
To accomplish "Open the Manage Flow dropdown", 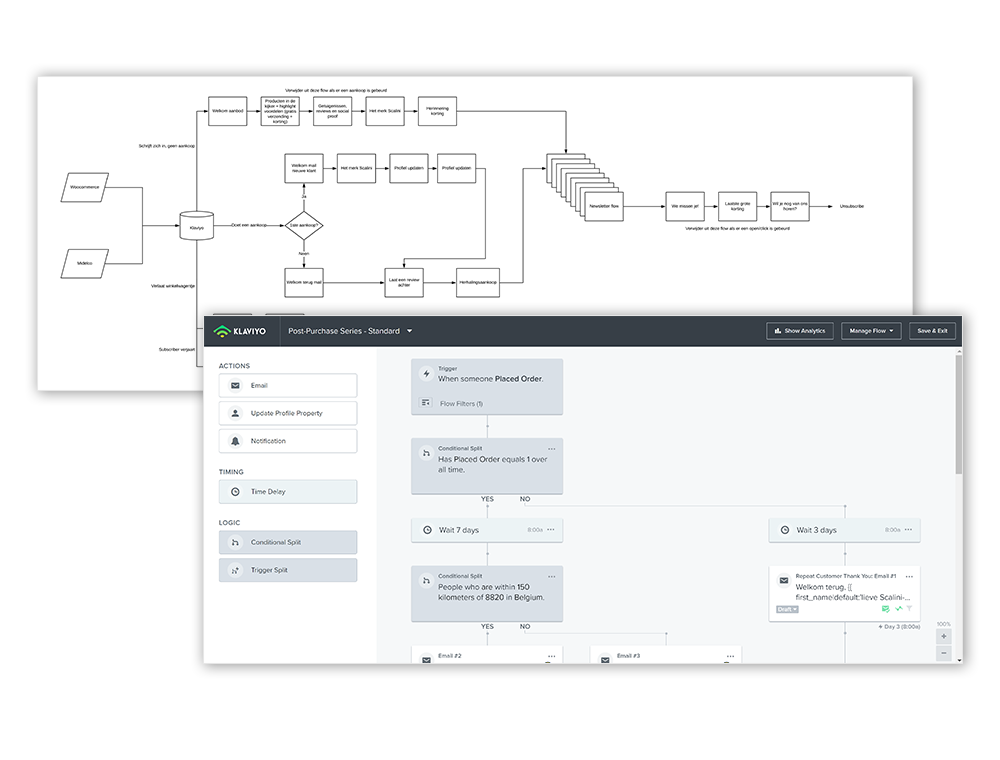I will [x=871, y=331].
